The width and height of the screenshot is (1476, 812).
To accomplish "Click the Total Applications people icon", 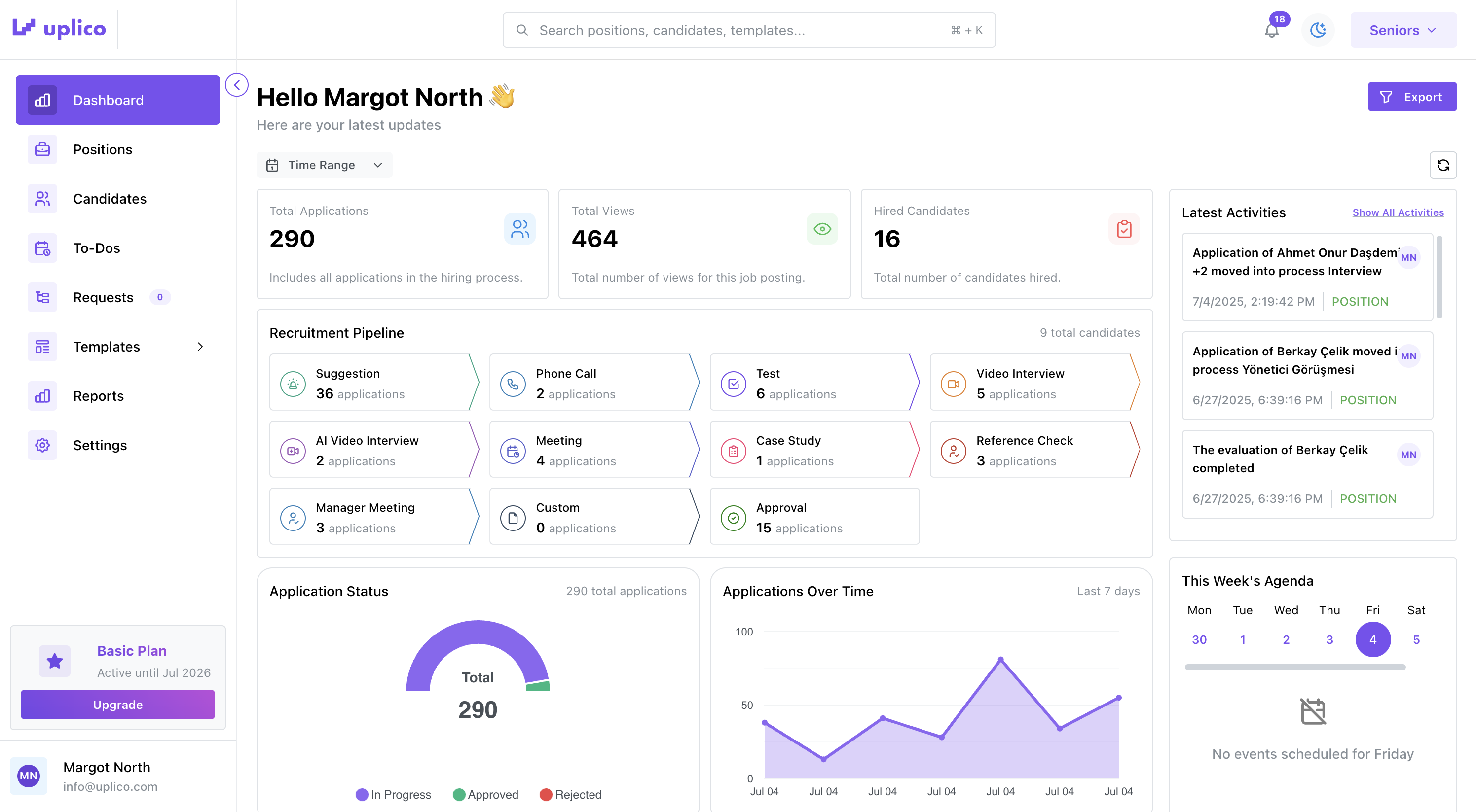I will pos(519,229).
